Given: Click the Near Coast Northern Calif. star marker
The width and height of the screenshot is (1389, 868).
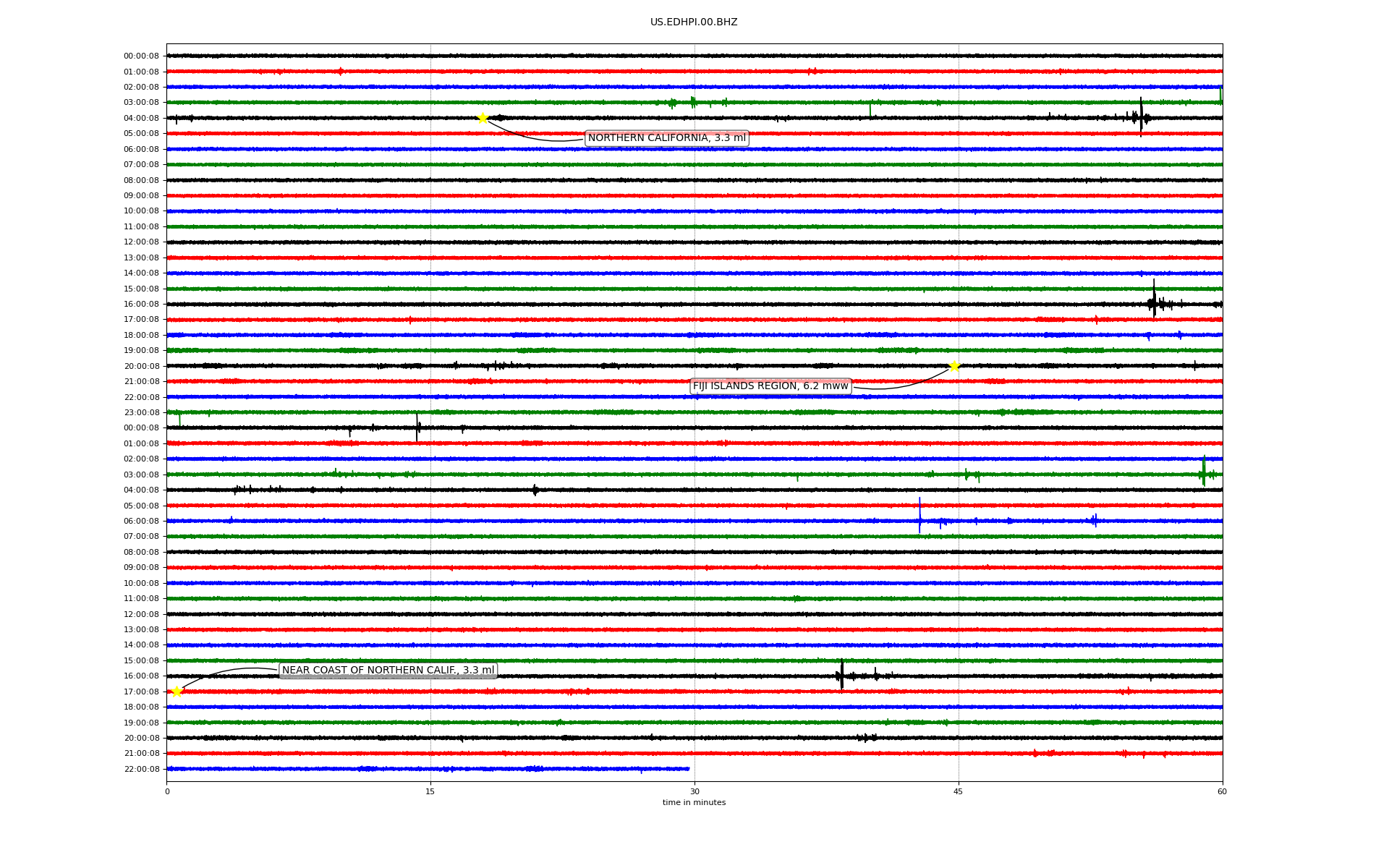Looking at the screenshot, I should [177, 692].
